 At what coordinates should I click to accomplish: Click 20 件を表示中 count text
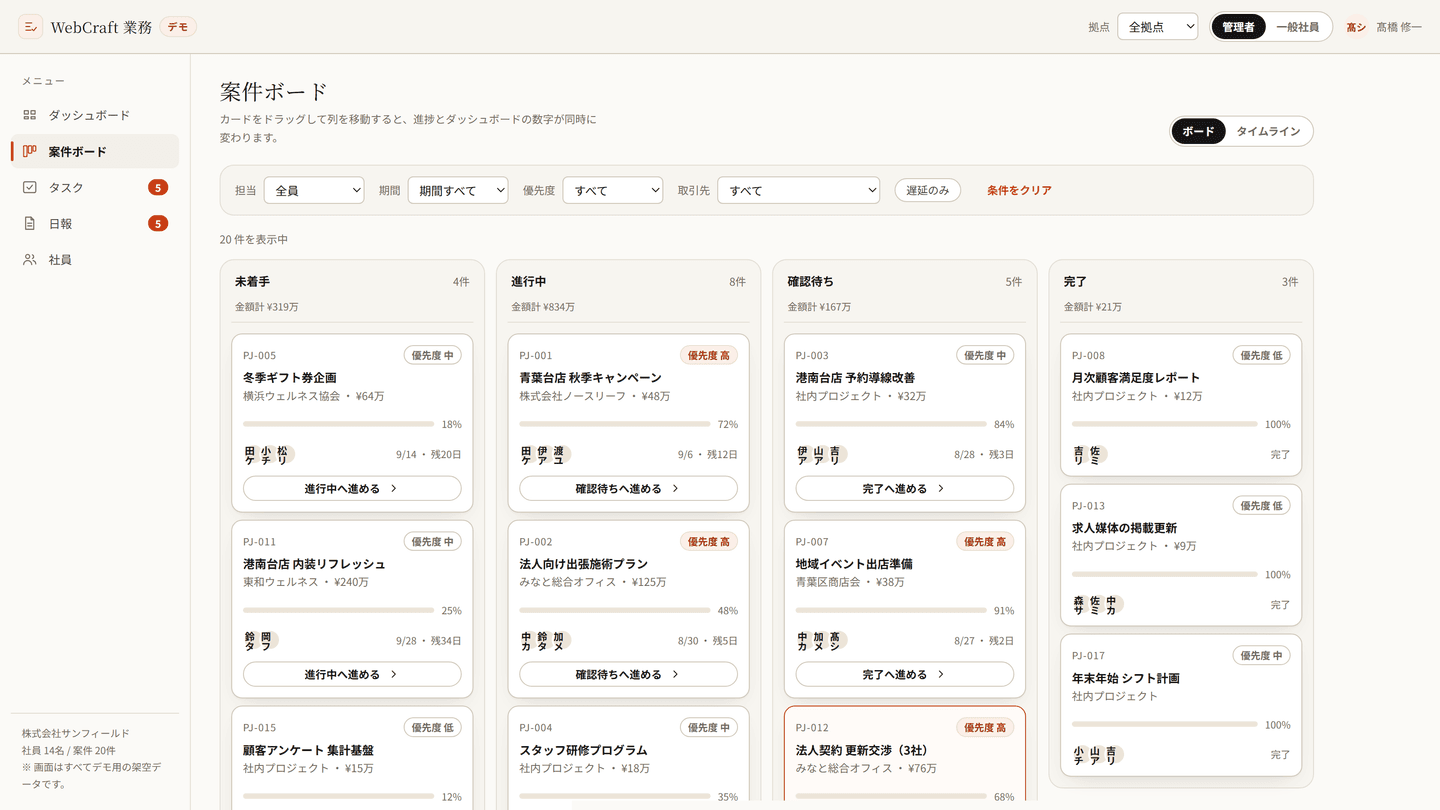tap(254, 240)
